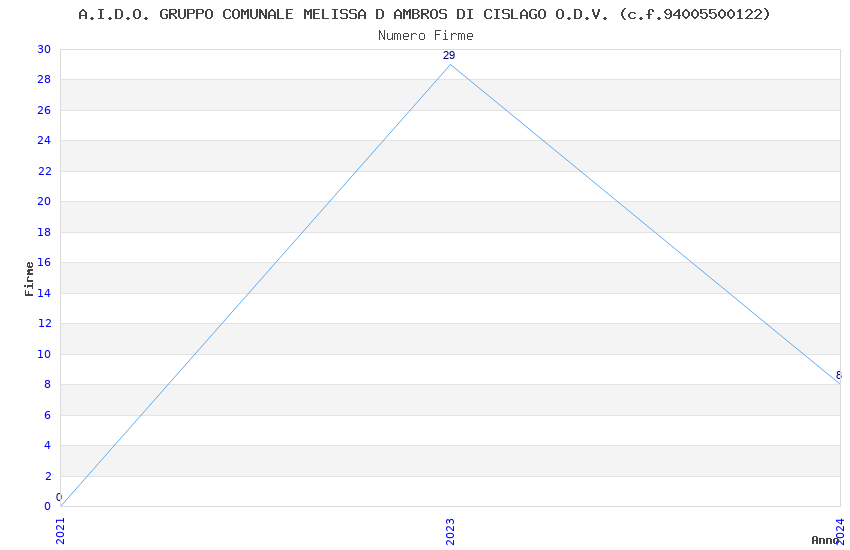Click y-axis tick value 26
Screen dimensions: 850x550
pos(44,111)
